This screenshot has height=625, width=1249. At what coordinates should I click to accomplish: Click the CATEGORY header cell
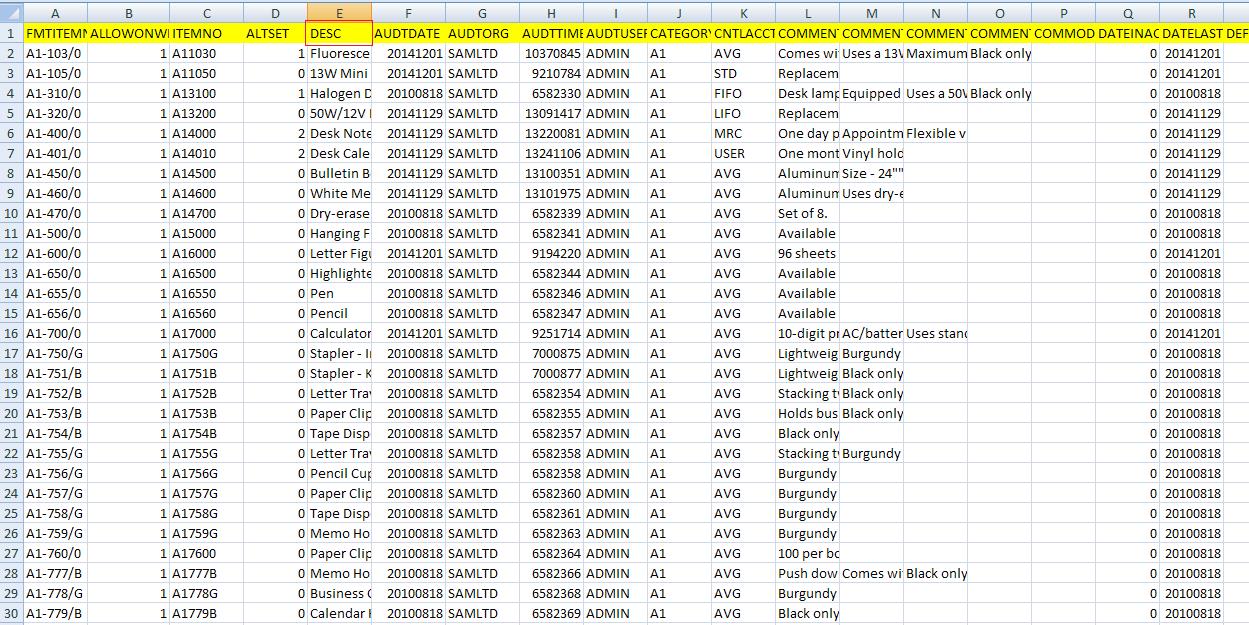[x=679, y=33]
